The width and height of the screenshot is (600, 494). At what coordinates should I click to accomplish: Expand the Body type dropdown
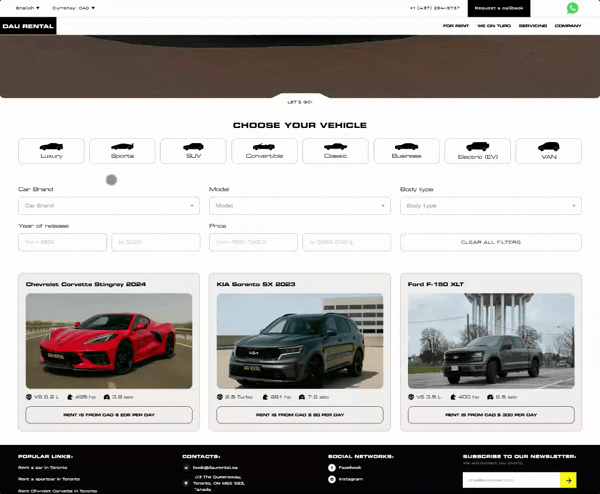click(x=491, y=205)
